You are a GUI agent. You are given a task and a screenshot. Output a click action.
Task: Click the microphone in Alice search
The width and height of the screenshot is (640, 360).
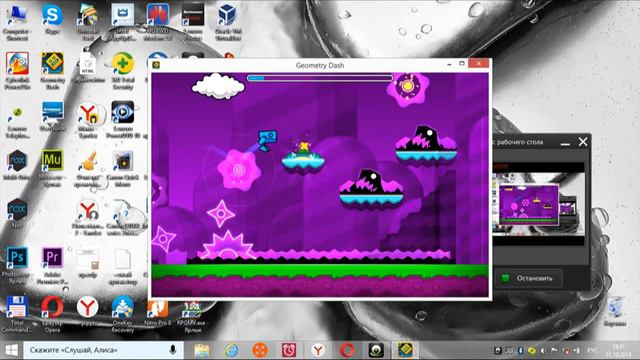click(173, 350)
